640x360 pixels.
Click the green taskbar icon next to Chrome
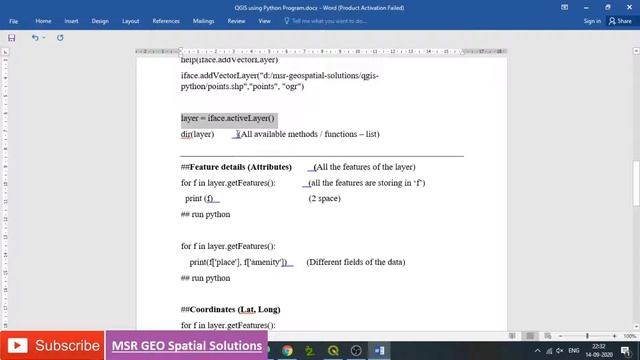pos(310,351)
